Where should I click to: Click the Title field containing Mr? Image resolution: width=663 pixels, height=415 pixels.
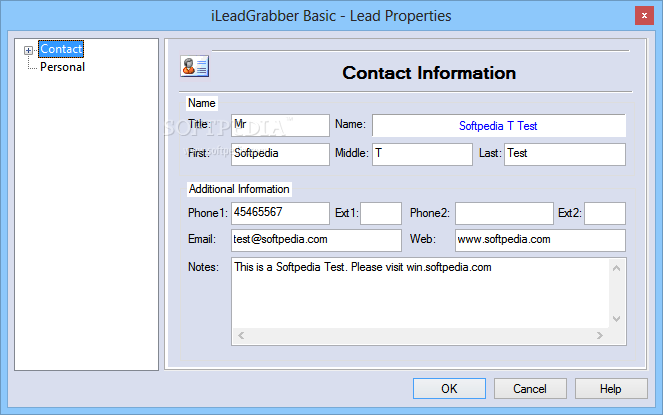[x=280, y=125]
